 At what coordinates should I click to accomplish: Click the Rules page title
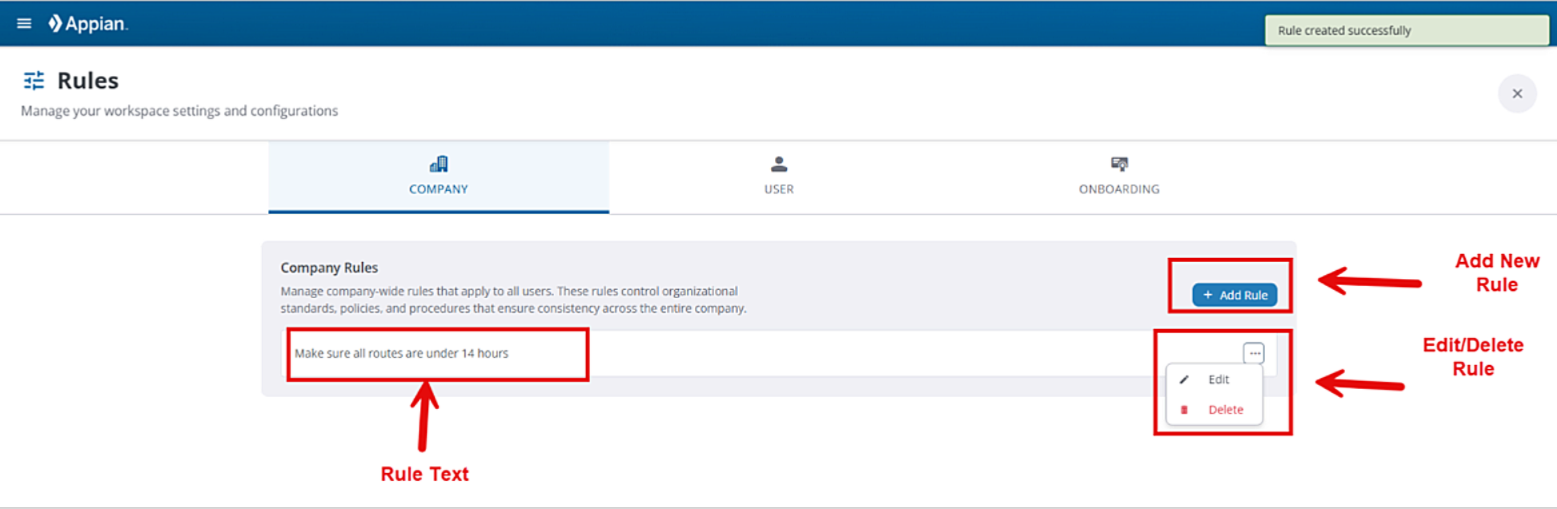[x=88, y=81]
